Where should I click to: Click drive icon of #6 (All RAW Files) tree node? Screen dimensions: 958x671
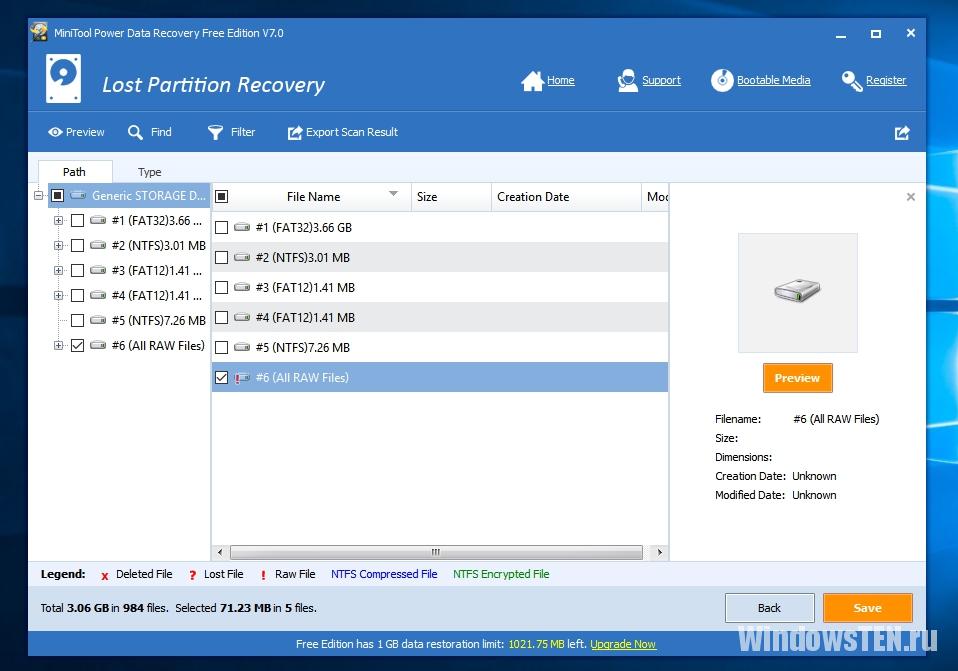(98, 345)
